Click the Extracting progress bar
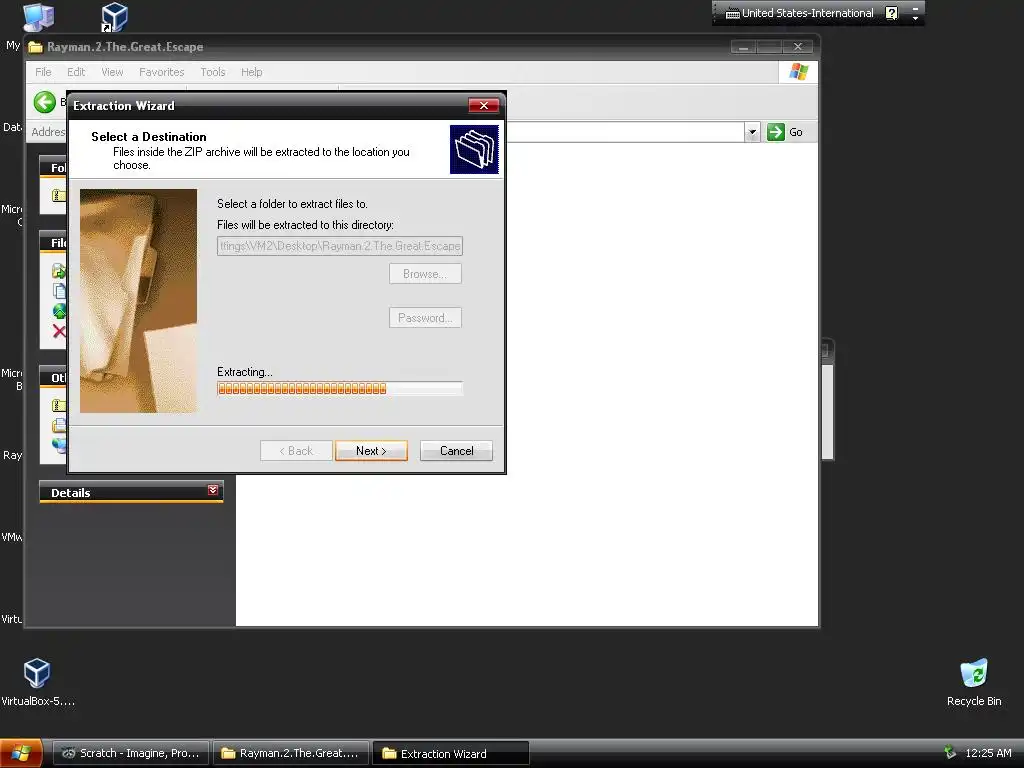 340,389
